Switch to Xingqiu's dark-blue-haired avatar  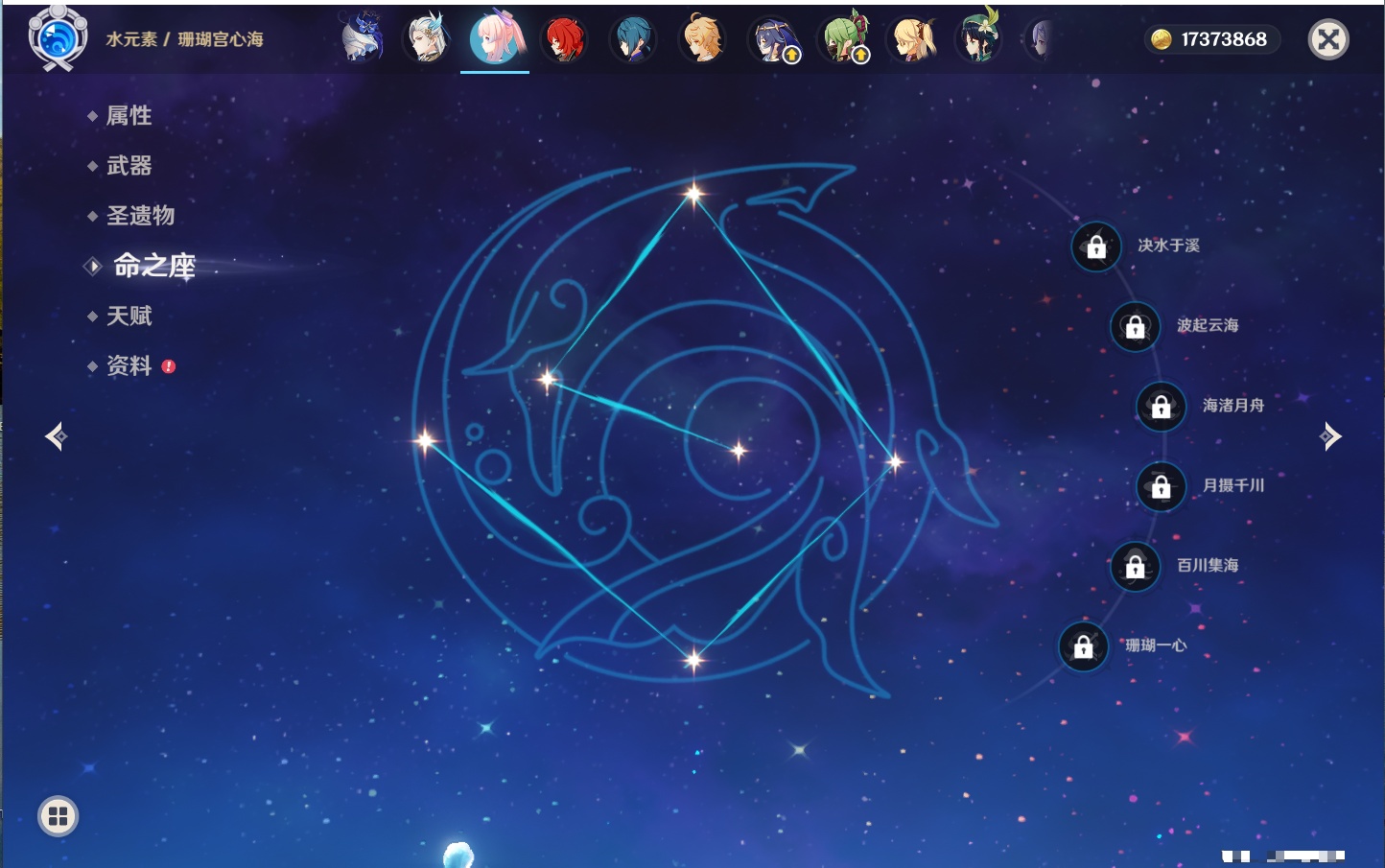pyautogui.click(x=633, y=38)
